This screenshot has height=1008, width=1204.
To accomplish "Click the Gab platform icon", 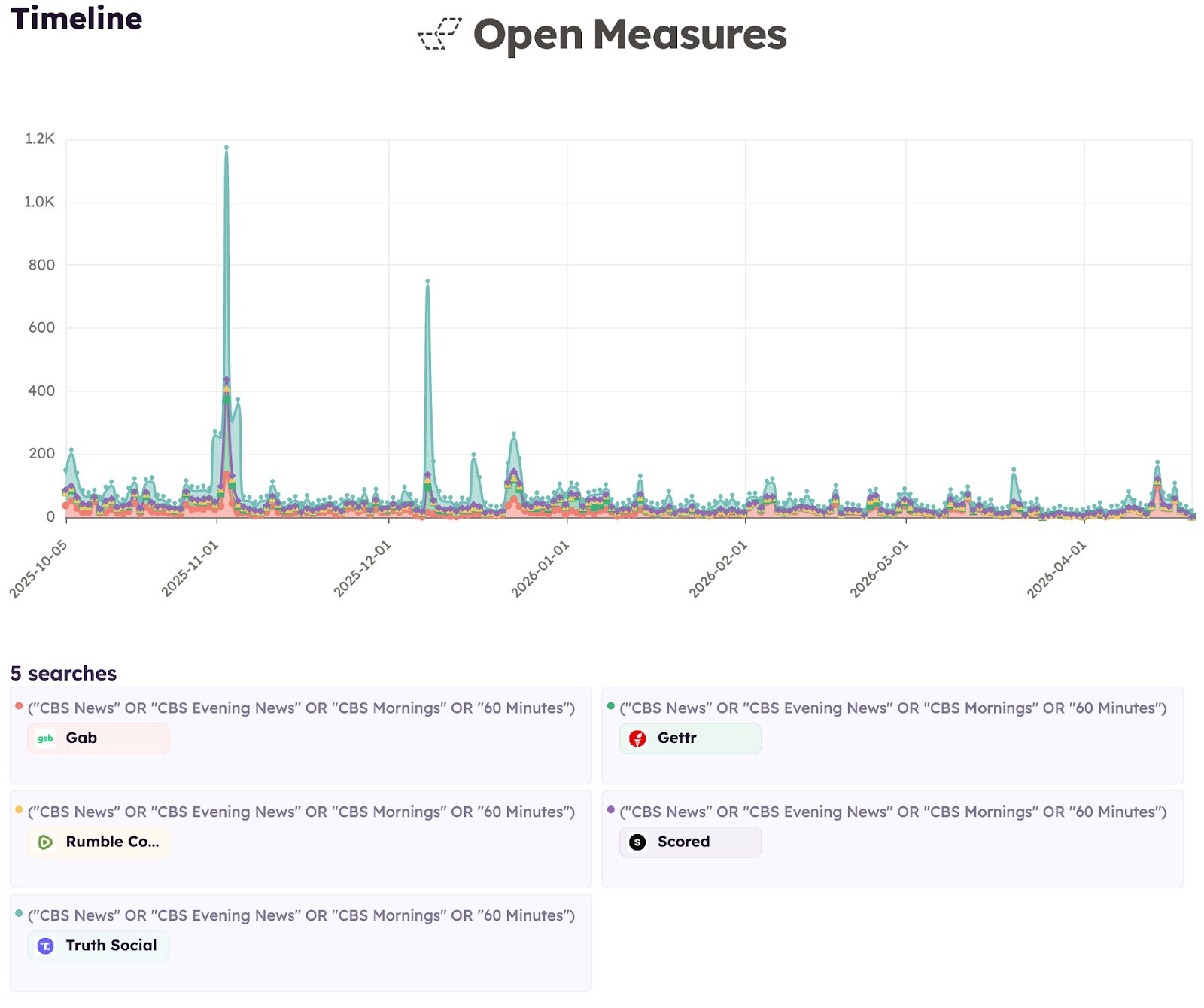I will coord(44,738).
